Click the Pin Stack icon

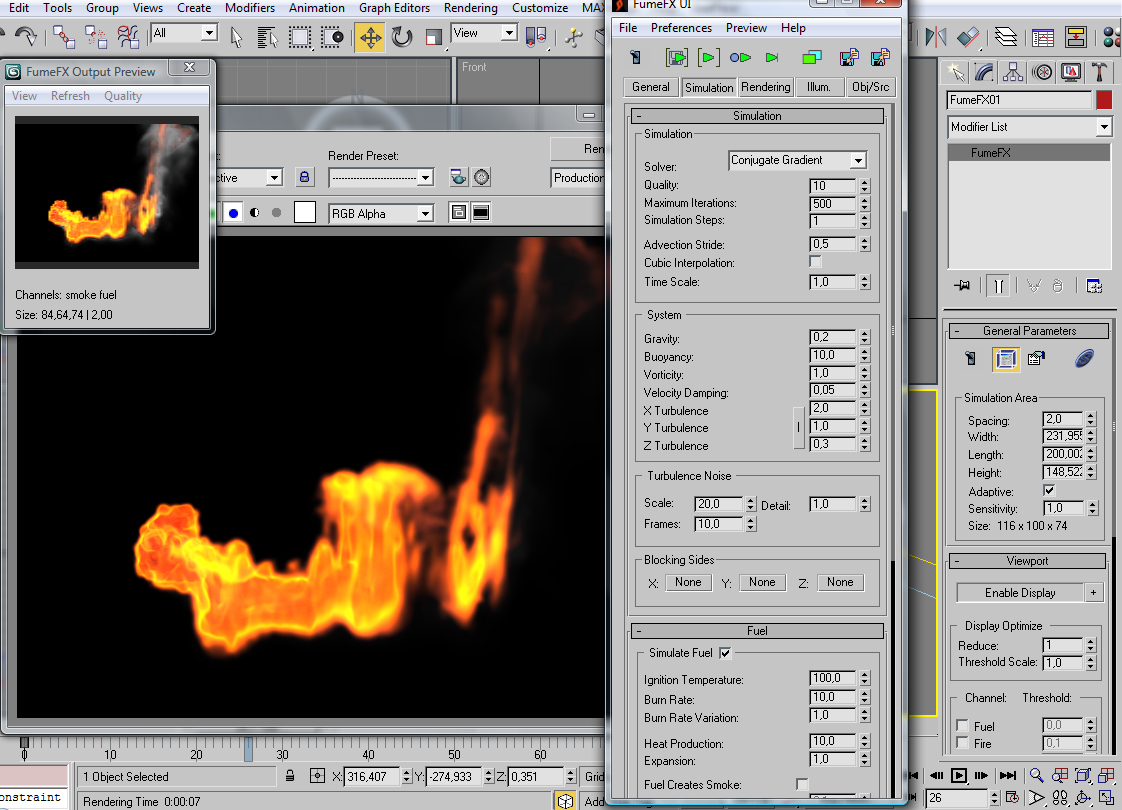click(962, 286)
